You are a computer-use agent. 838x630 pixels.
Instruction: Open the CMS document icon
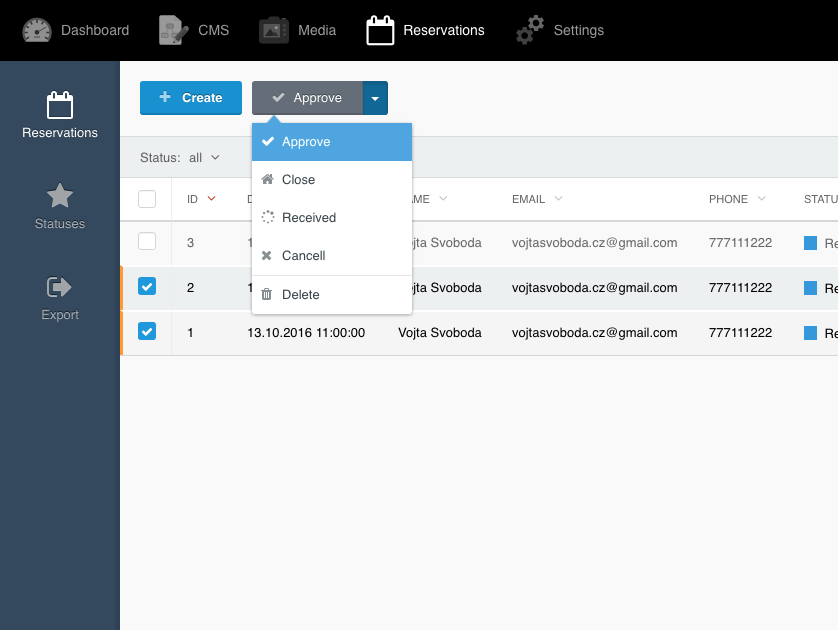[x=173, y=30]
